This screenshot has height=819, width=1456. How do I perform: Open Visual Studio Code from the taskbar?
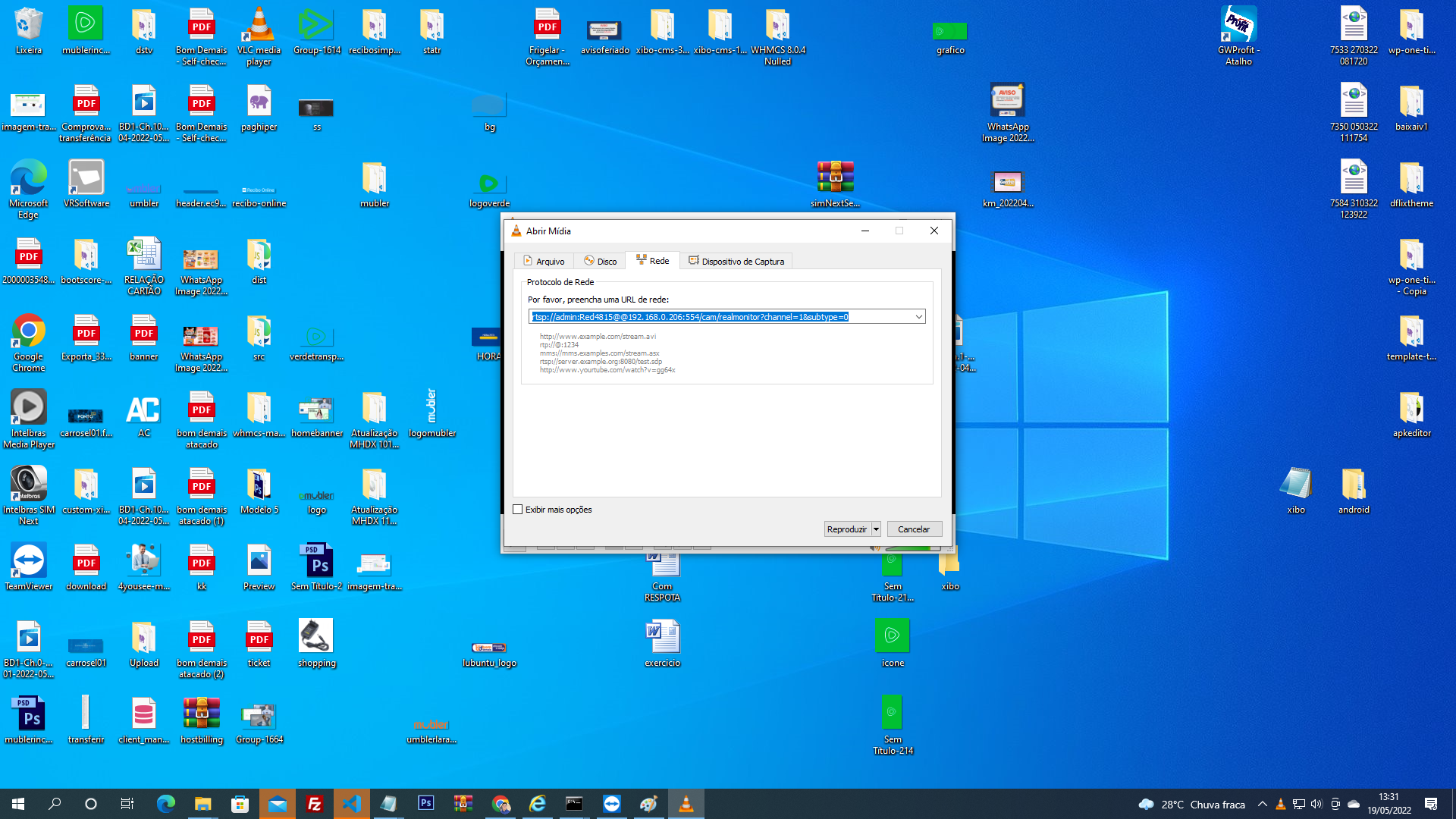[351, 804]
